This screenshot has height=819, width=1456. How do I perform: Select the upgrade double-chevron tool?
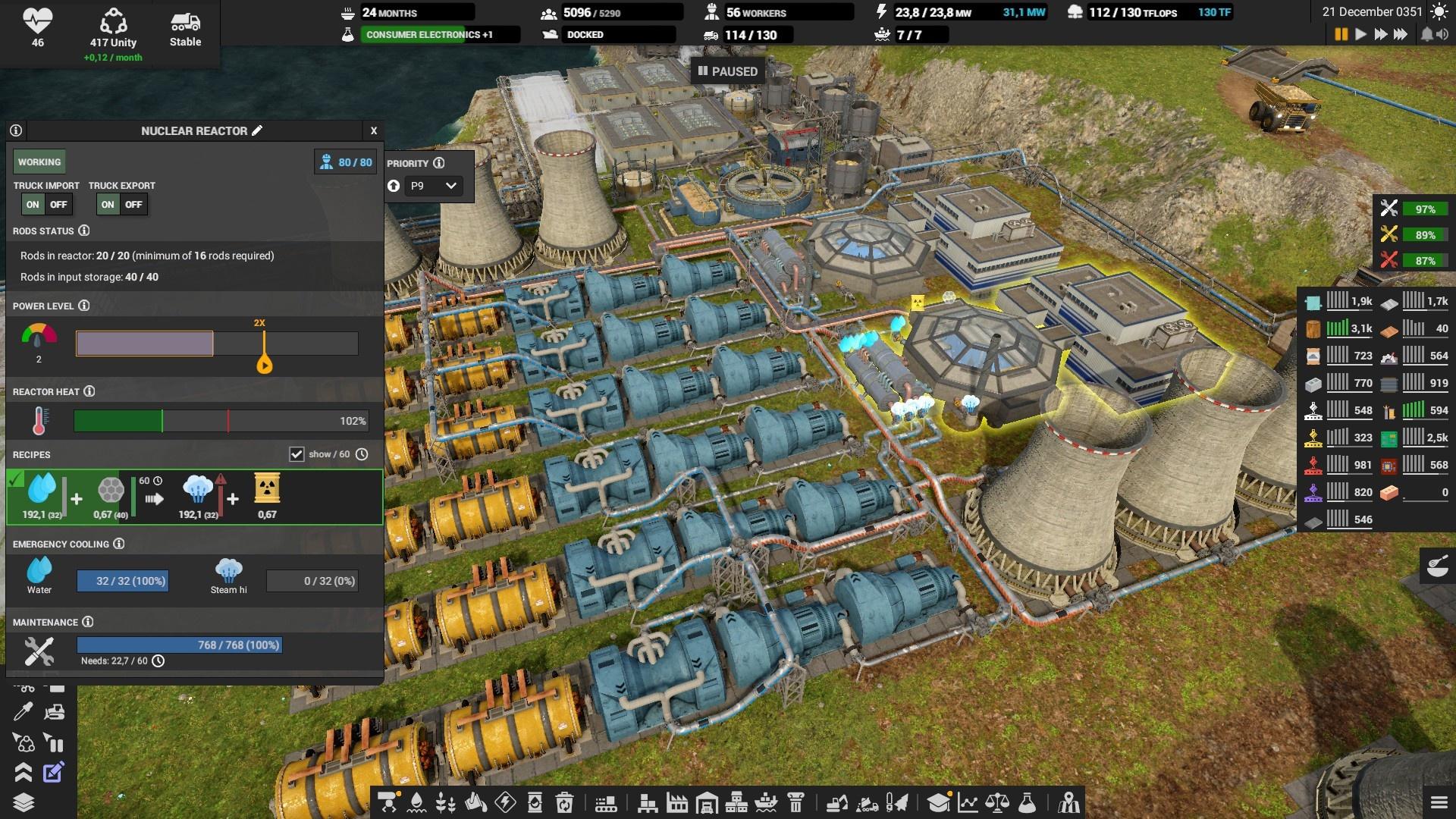(x=23, y=772)
